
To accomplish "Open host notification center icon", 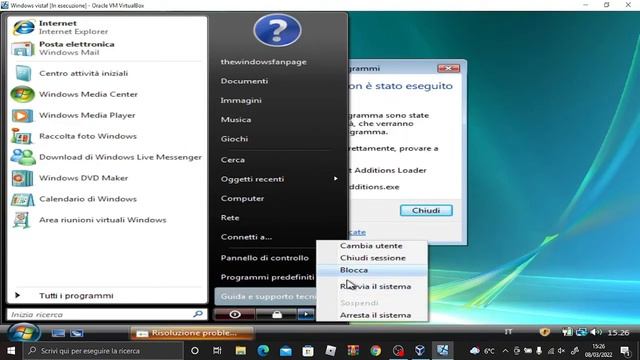I will (625, 351).
